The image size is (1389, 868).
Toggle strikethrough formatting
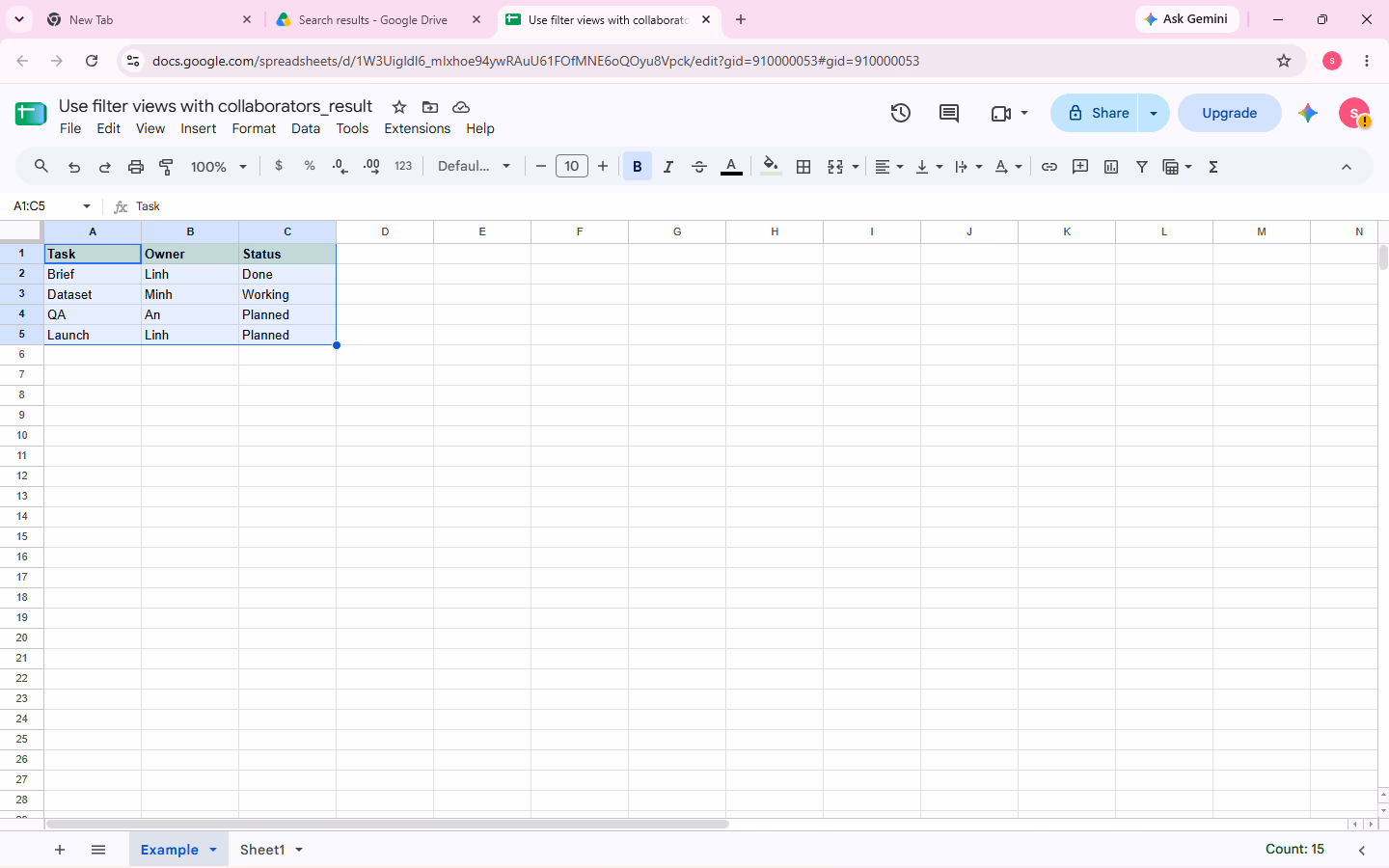point(699,167)
